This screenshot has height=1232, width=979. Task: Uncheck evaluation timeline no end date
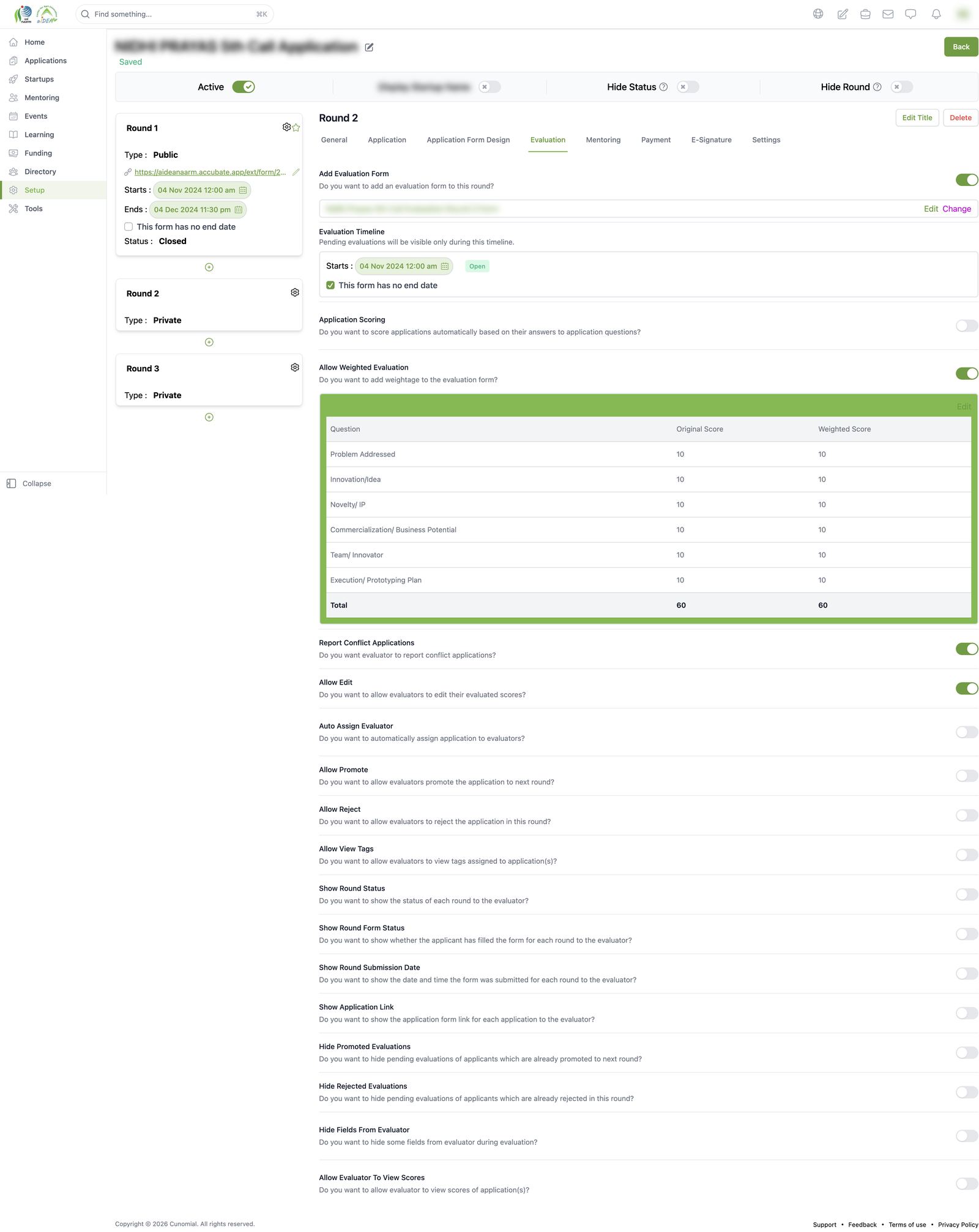(x=330, y=285)
